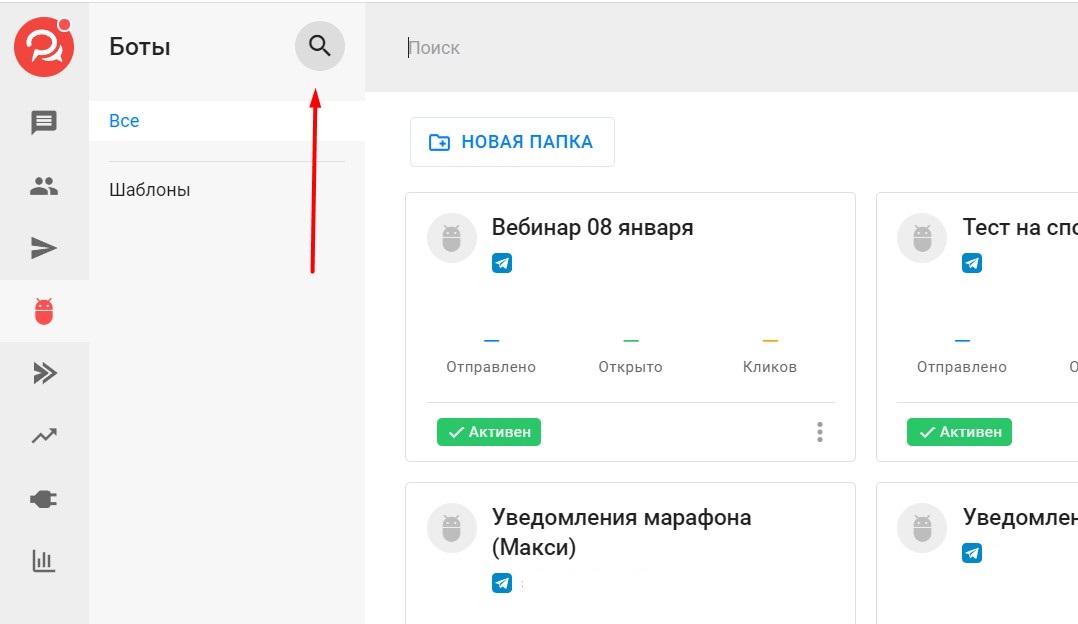Click the magnifier icon beside Боты
This screenshot has height=624, width=1078.
(x=319, y=46)
